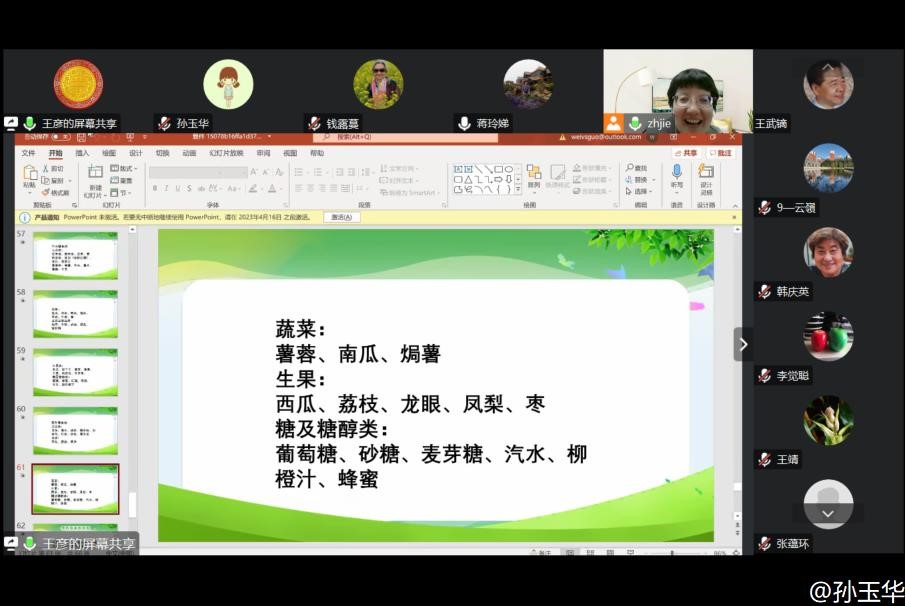Click the Dictate (听写) microphone icon
Image resolution: width=905 pixels, height=606 pixels.
(x=677, y=173)
